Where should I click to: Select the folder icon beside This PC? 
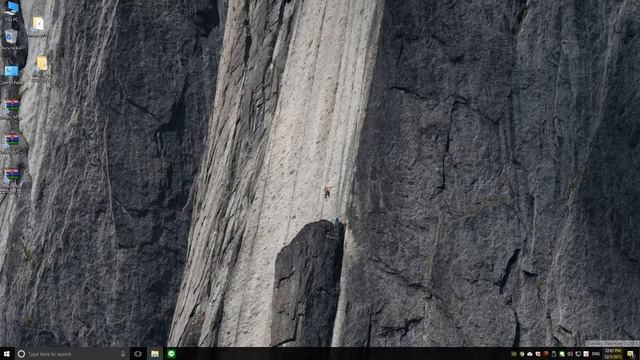pyautogui.click(x=38, y=24)
